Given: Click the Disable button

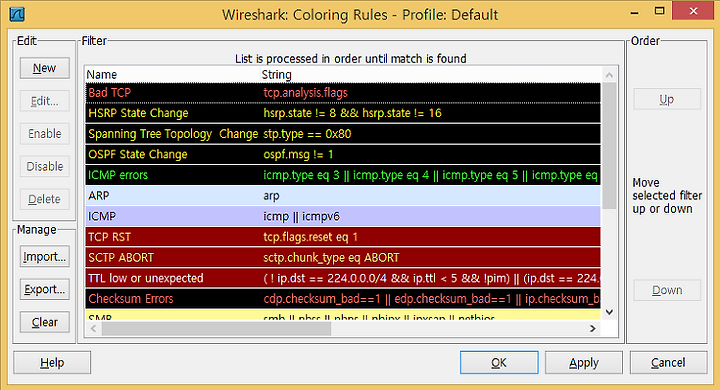Looking at the screenshot, I should 45,166.
